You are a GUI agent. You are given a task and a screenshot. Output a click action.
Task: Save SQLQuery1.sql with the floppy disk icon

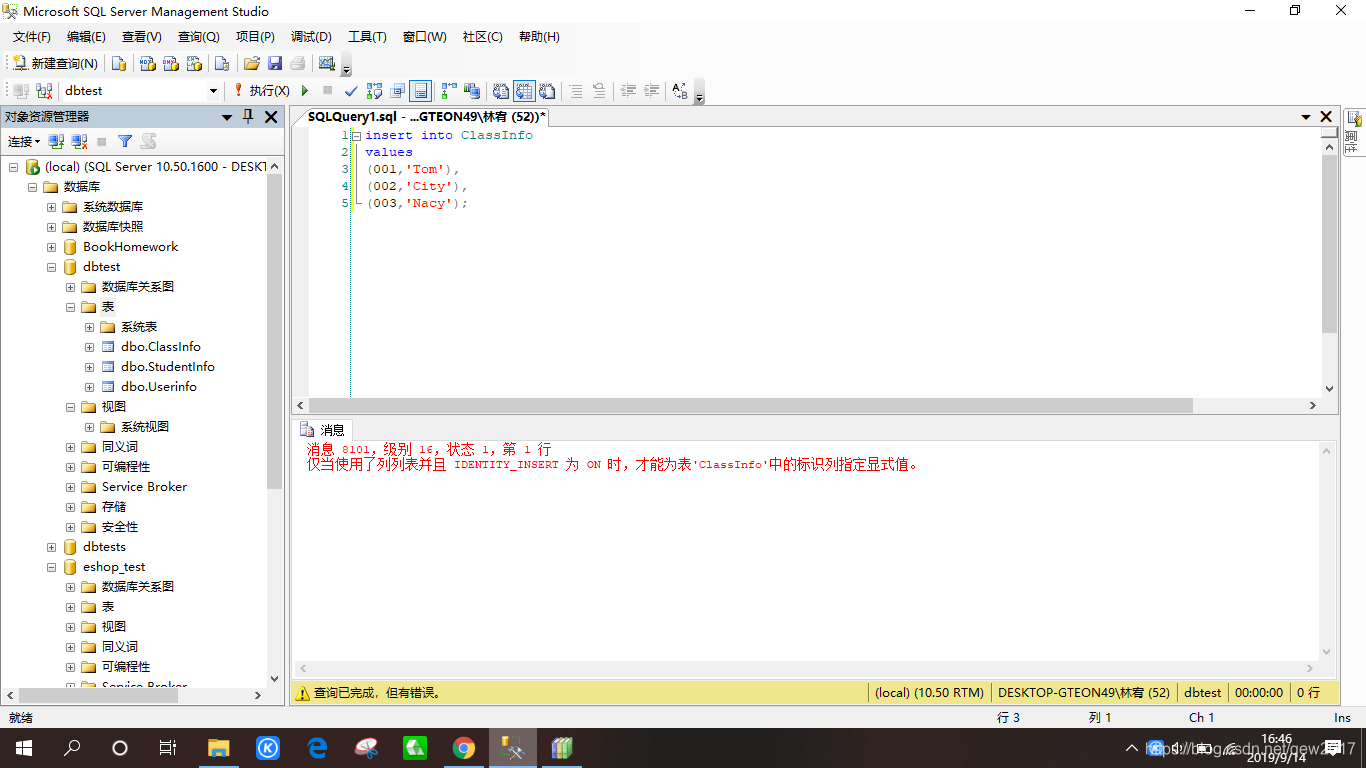click(275, 63)
